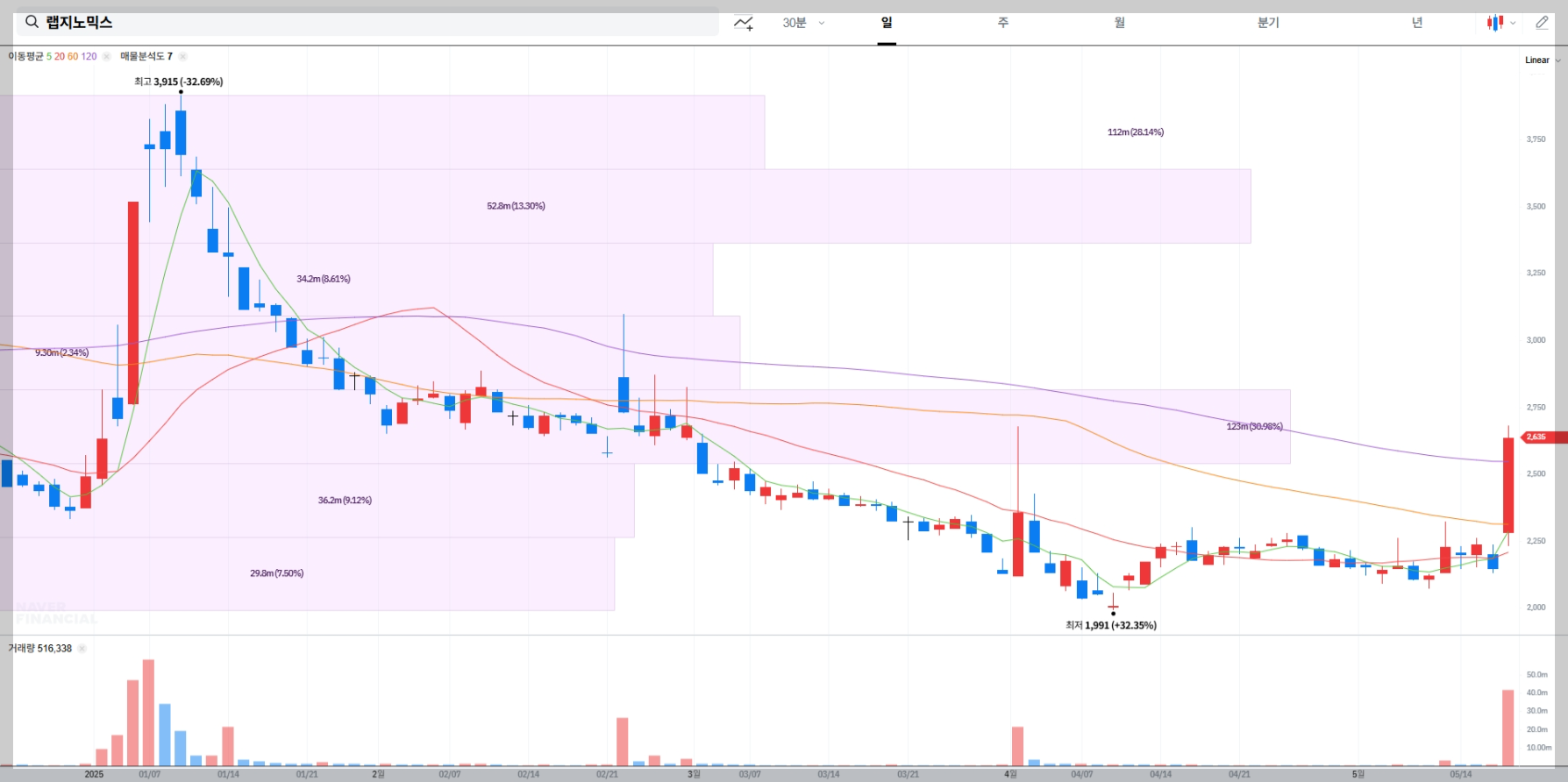
Task: Switch to the 분기 quarterly tab
Action: 1268,23
